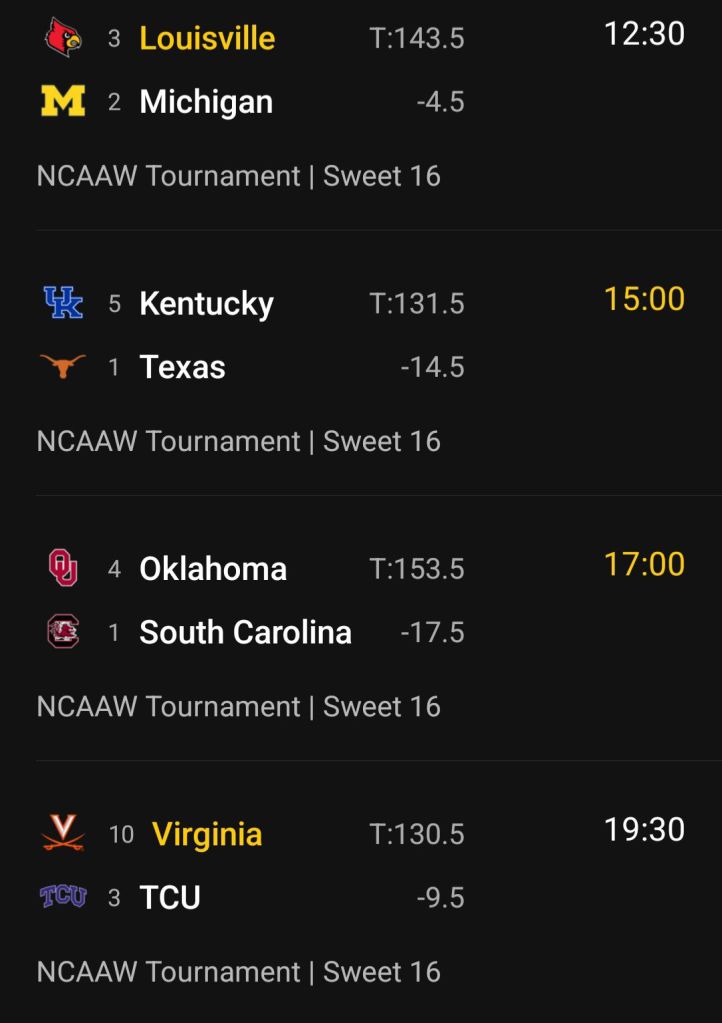Click the 12:30 game start time
722x1023 pixels.
644,34
